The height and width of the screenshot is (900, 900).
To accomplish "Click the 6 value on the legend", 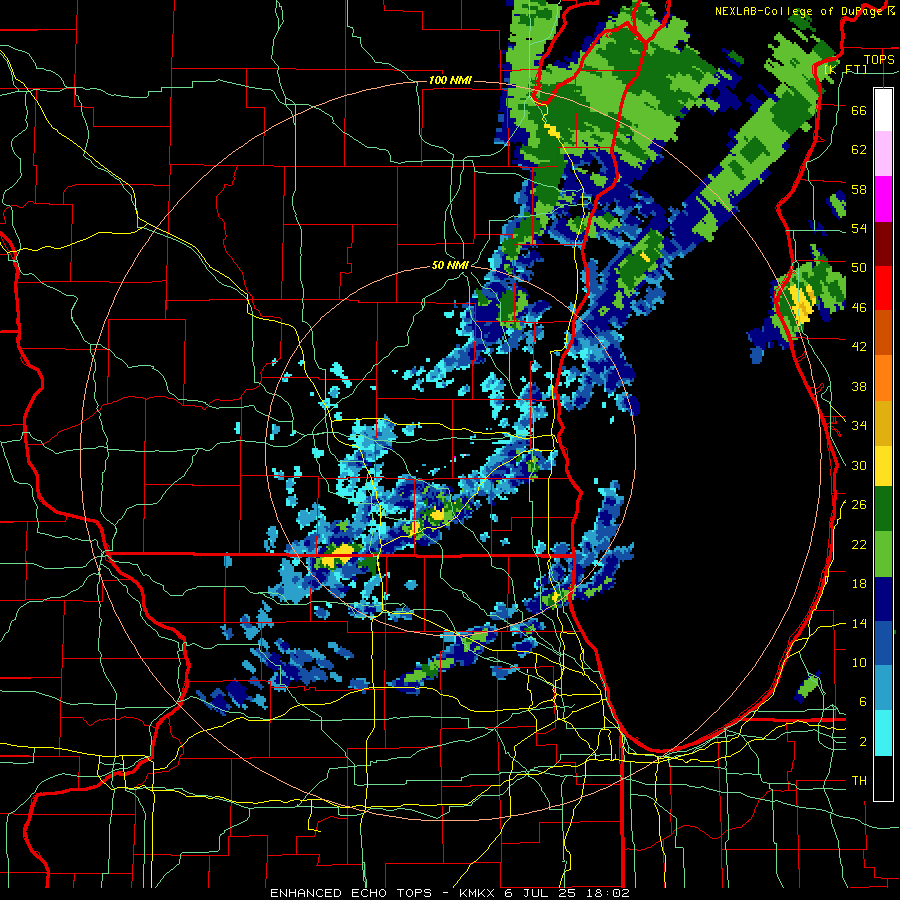I will (x=862, y=702).
